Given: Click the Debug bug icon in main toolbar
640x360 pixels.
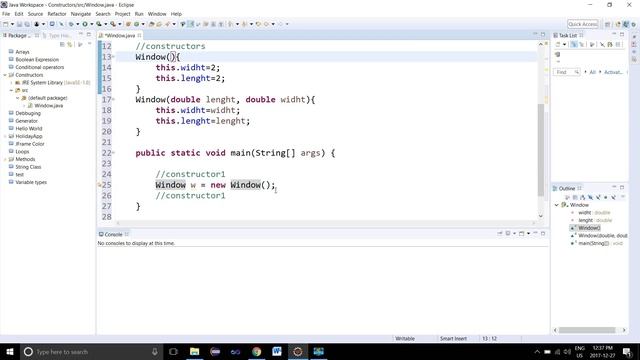Looking at the screenshot, I should 71,24.
